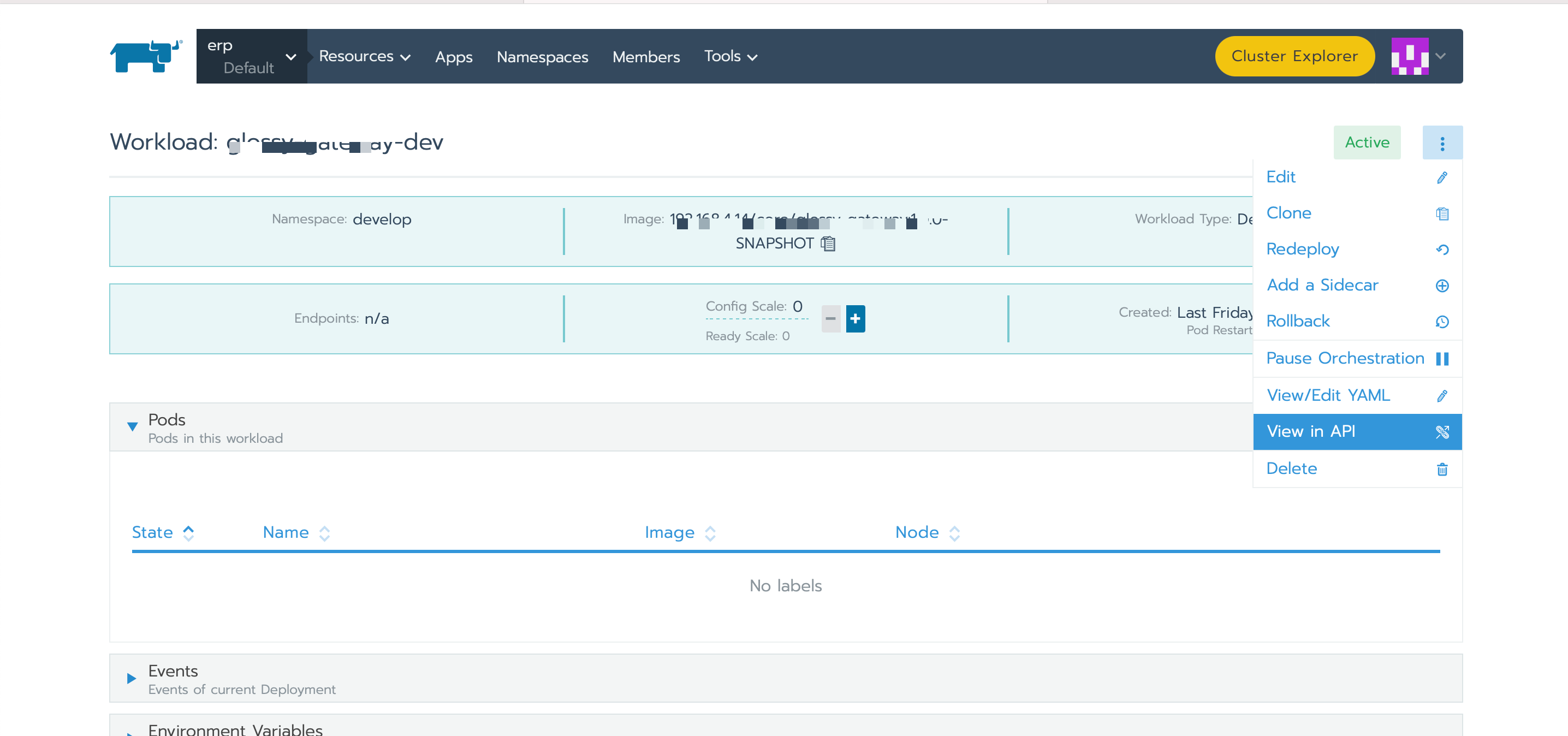Click the Add a Sidecar plus icon
The width and height of the screenshot is (1568, 736).
tap(1441, 286)
